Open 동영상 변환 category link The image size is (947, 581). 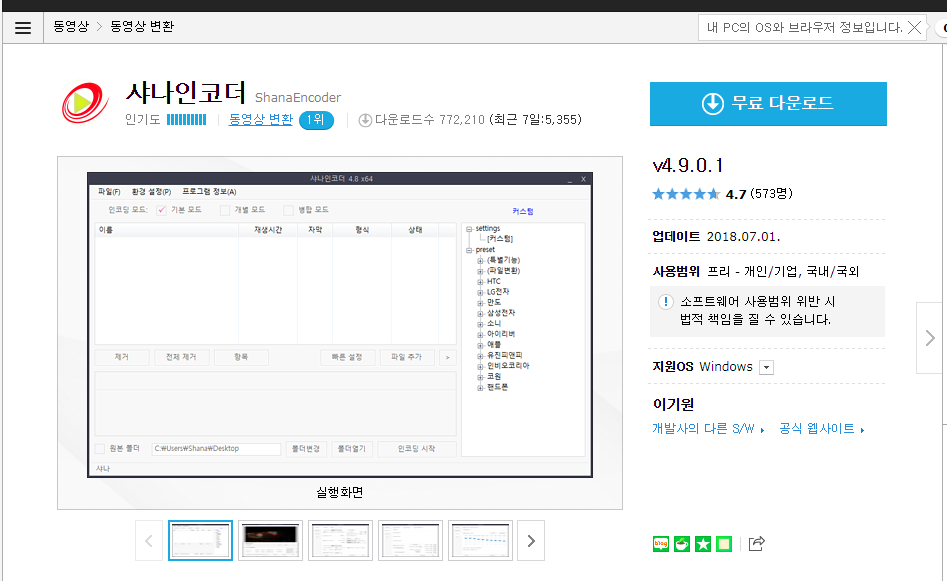(260, 120)
